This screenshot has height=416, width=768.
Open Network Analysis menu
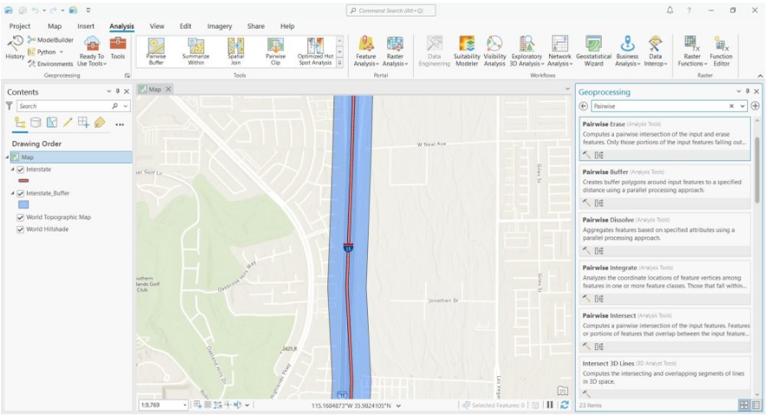pyautogui.click(x=559, y=51)
